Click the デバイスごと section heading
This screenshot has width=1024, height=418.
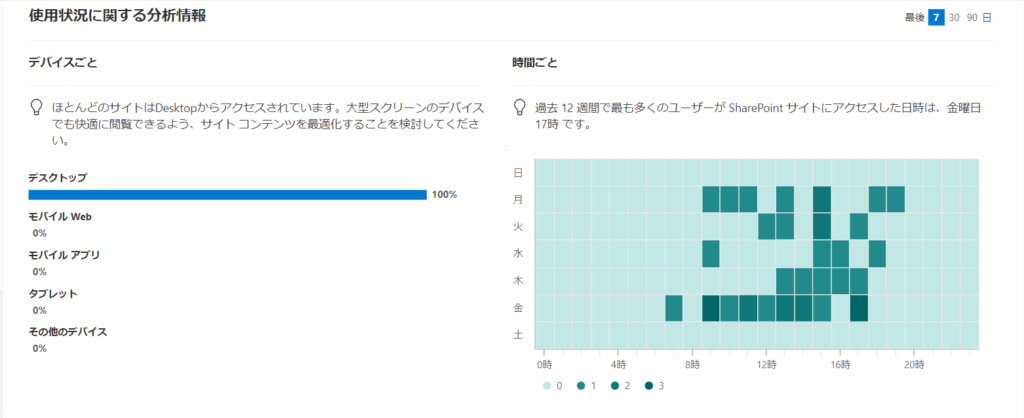63,63
